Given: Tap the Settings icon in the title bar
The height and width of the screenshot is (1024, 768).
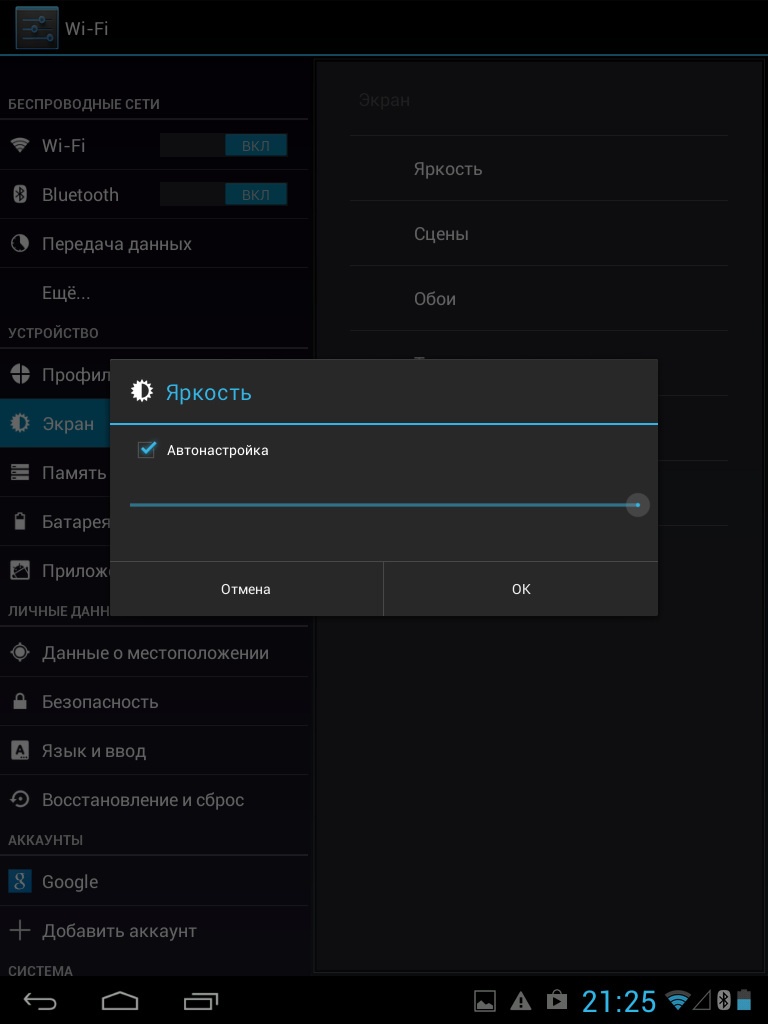Looking at the screenshot, I should click(37, 28).
